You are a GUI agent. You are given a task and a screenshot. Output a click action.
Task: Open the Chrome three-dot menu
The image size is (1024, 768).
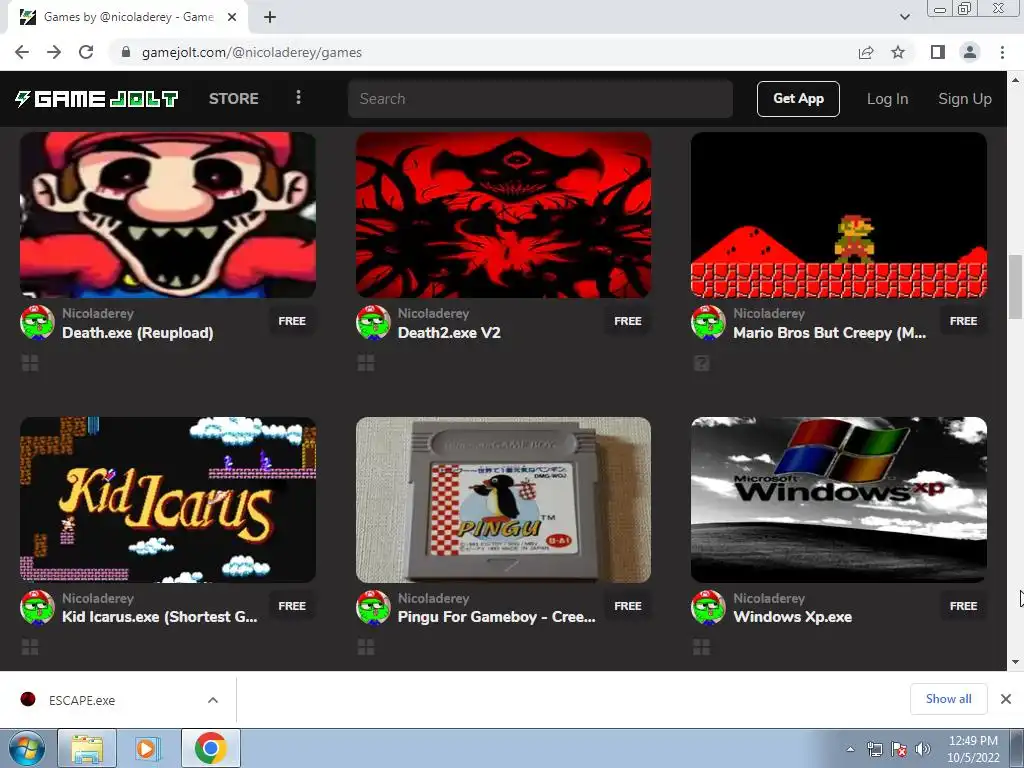click(1002, 52)
